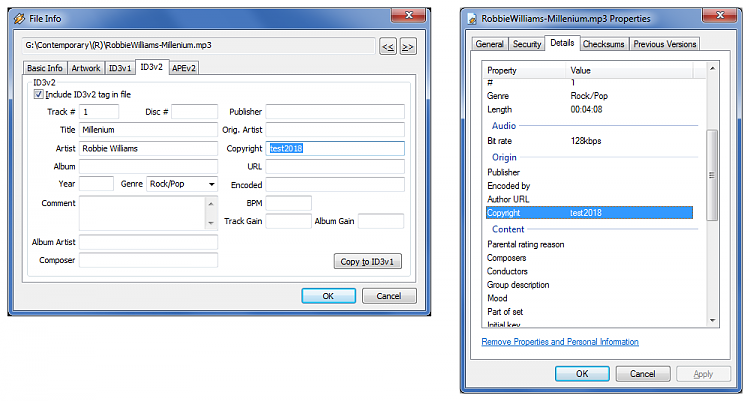Click the Property column header

524,70
